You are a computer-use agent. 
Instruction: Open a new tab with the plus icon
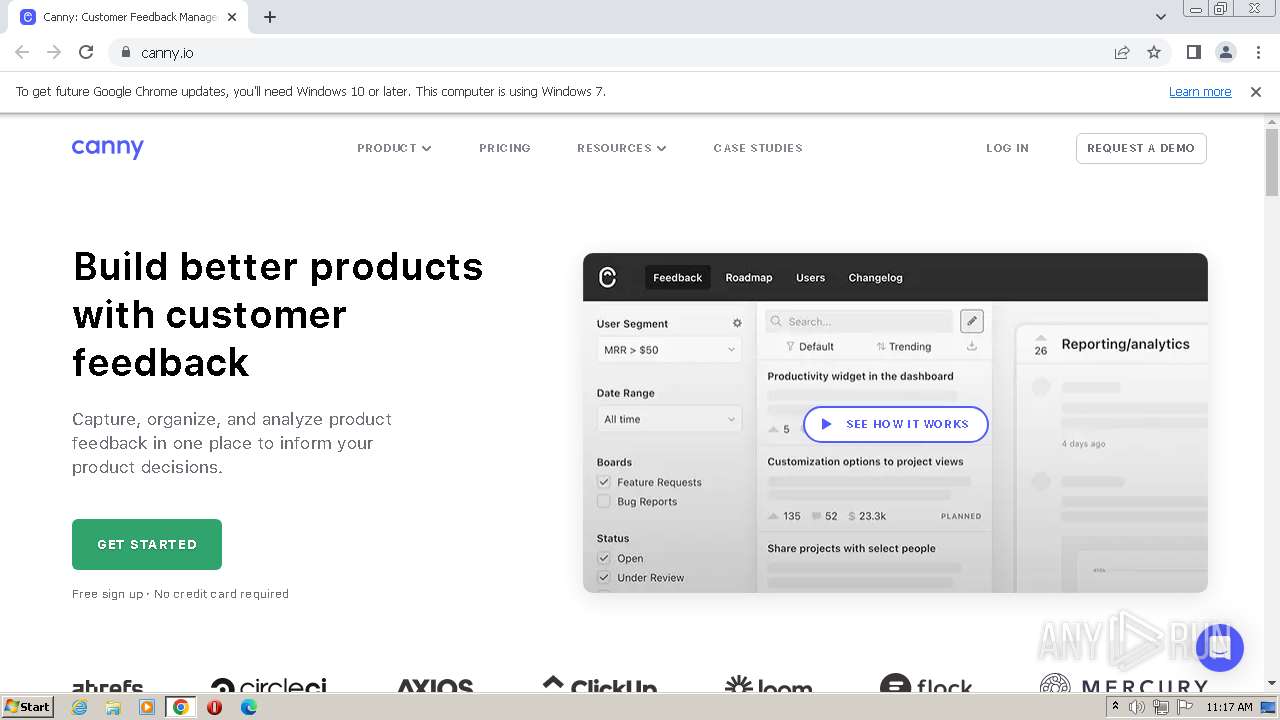point(270,17)
